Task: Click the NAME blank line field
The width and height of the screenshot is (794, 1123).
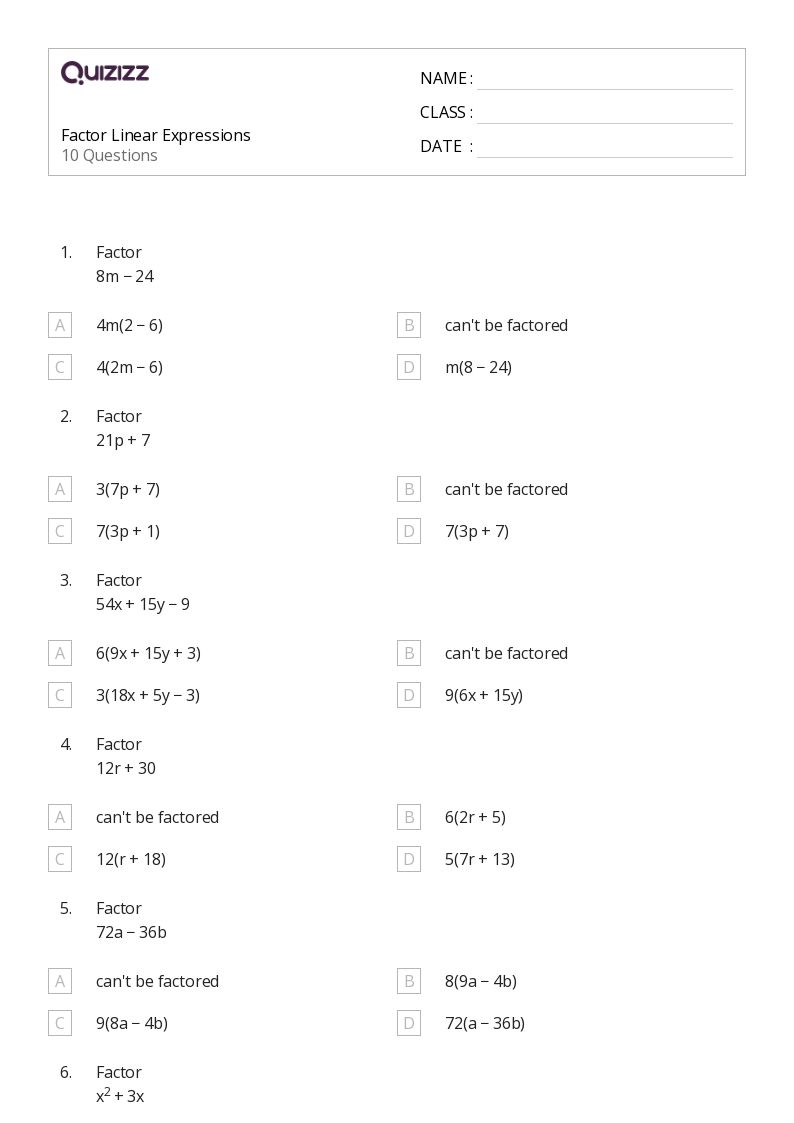Action: point(604,79)
